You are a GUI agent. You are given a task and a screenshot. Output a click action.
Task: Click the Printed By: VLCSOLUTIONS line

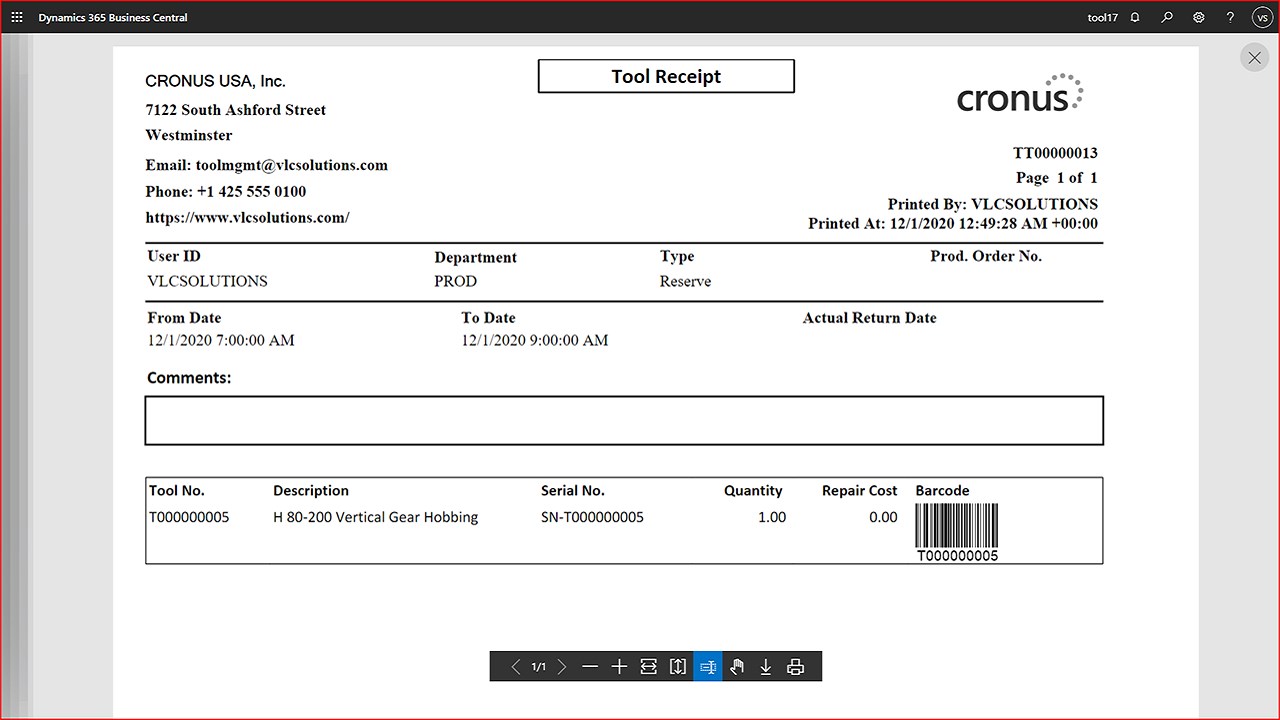tap(993, 204)
